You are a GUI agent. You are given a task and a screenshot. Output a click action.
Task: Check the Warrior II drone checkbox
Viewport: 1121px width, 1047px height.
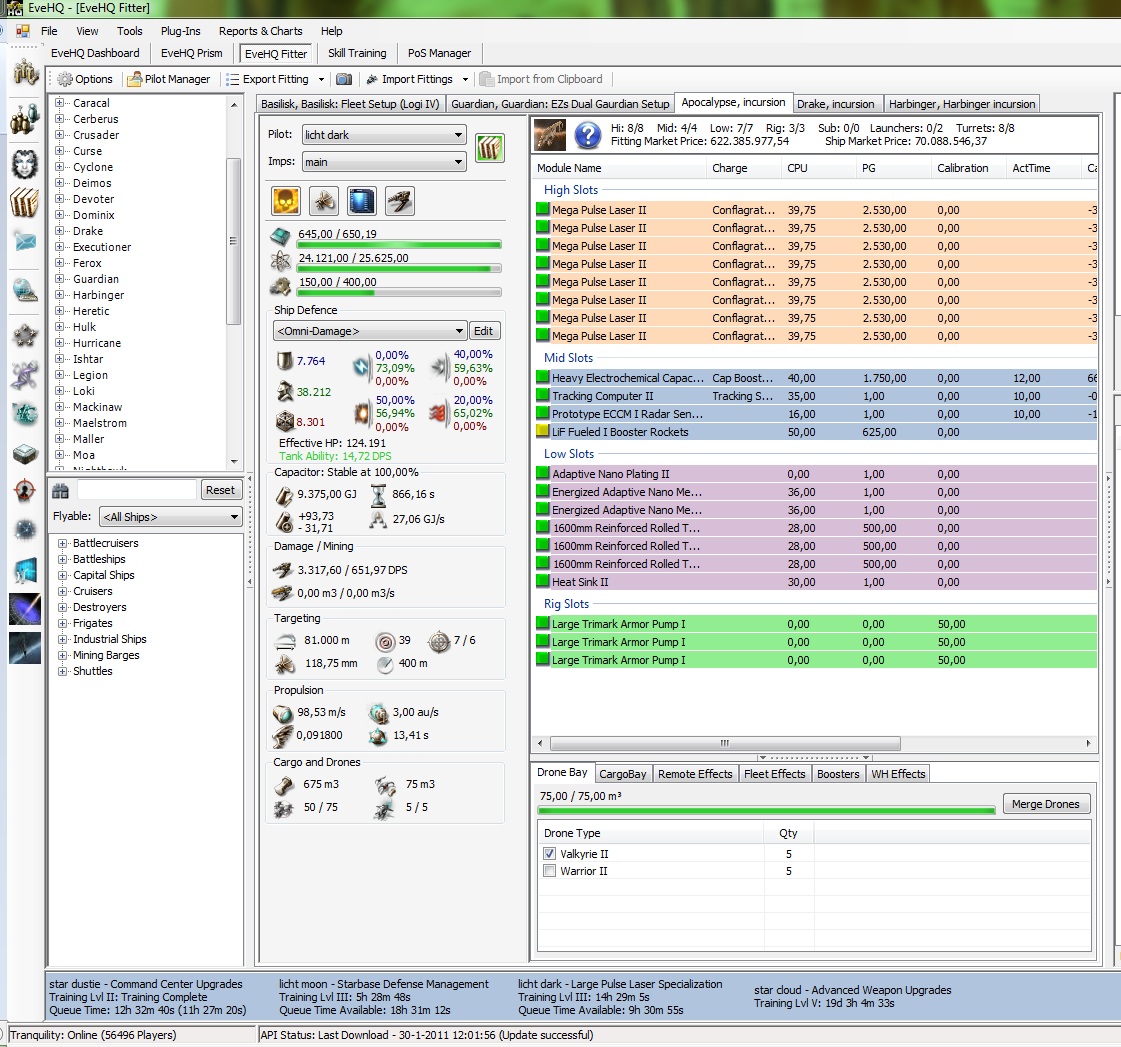[549, 871]
